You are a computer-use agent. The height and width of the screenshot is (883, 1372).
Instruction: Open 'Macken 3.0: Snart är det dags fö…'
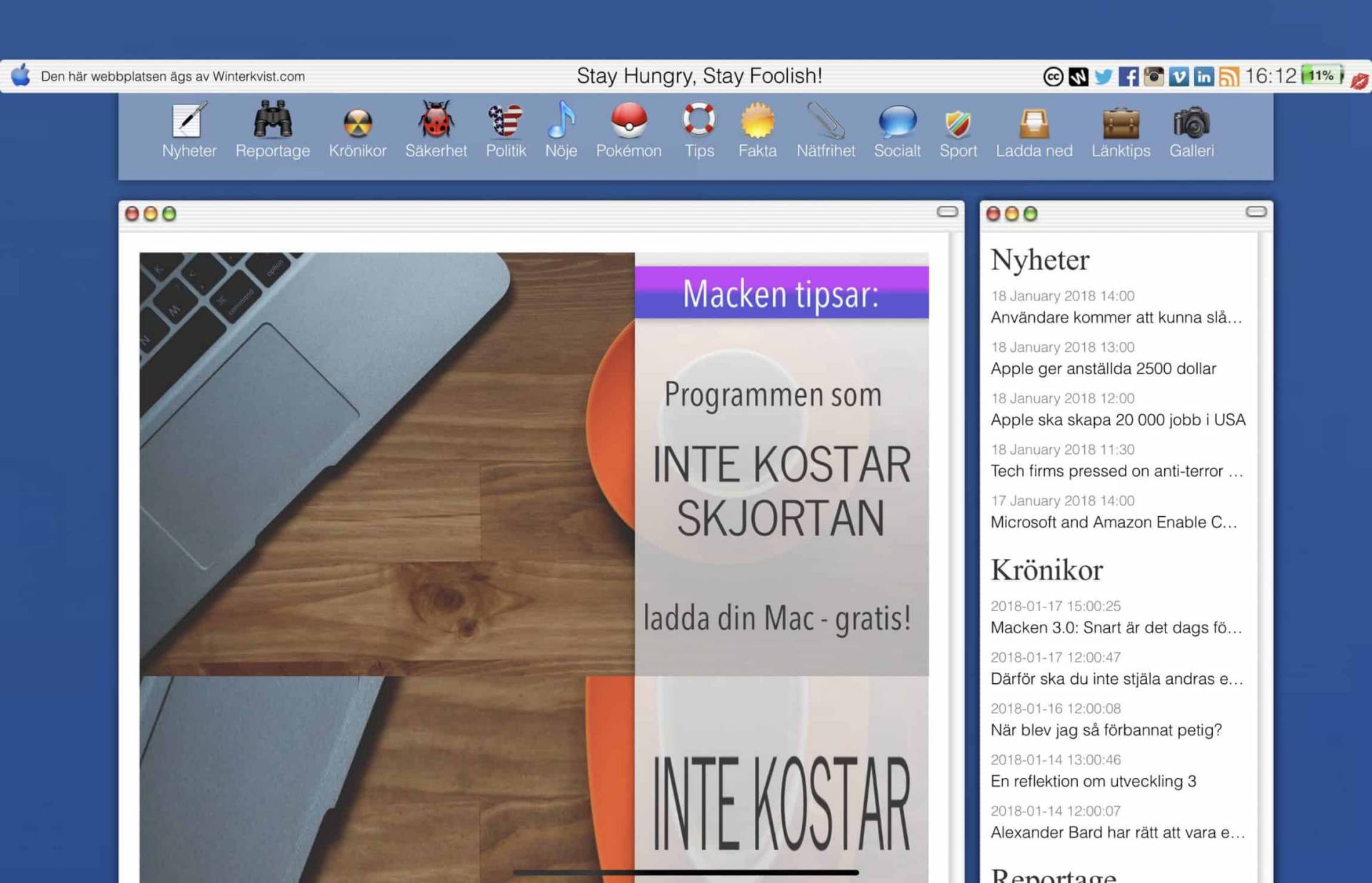(x=1116, y=627)
